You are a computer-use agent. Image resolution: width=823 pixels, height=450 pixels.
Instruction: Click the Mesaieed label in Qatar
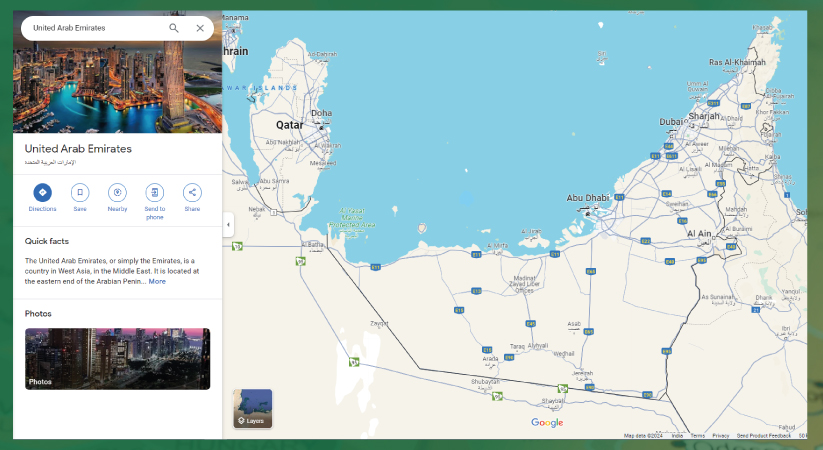click(323, 163)
